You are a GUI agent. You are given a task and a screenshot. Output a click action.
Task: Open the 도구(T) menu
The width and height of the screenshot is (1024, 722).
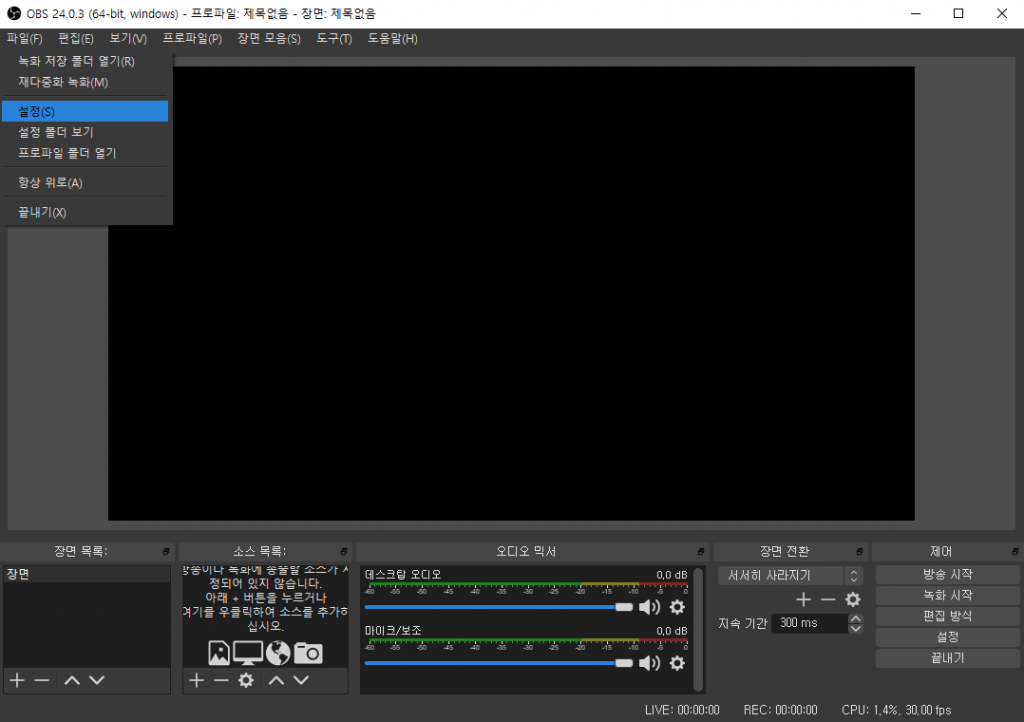[x=334, y=38]
